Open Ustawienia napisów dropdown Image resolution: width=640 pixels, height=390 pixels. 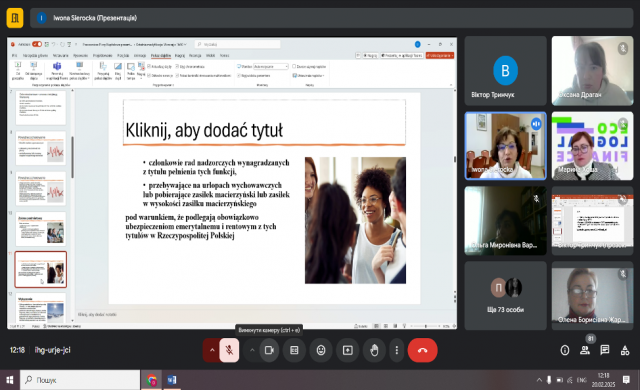coord(309,75)
